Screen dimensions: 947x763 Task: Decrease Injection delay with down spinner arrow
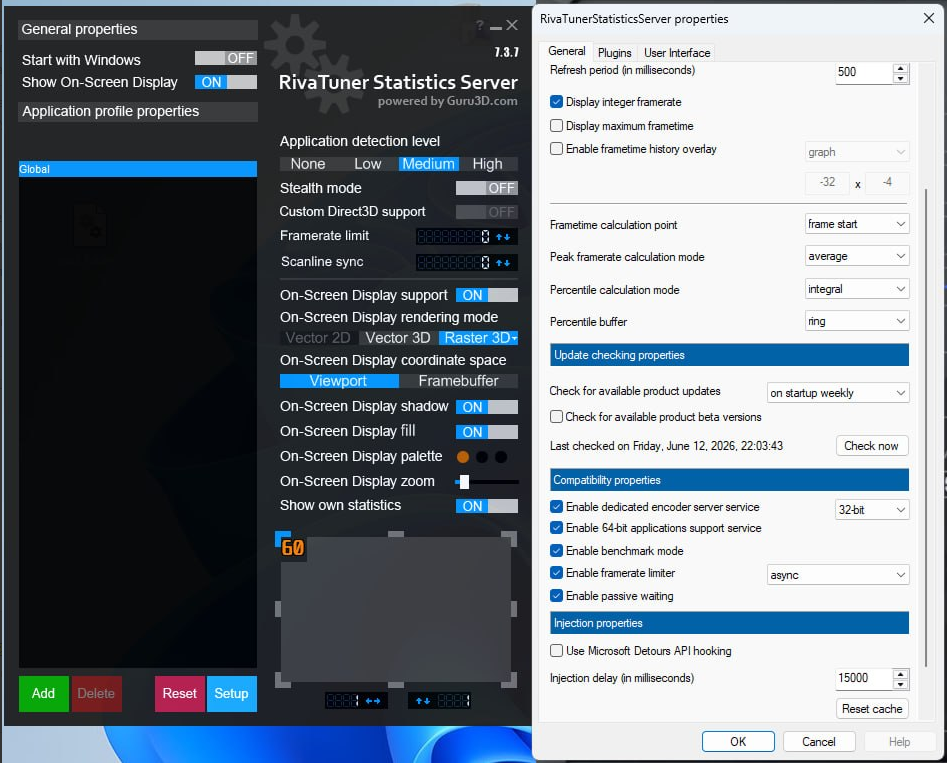point(900,684)
